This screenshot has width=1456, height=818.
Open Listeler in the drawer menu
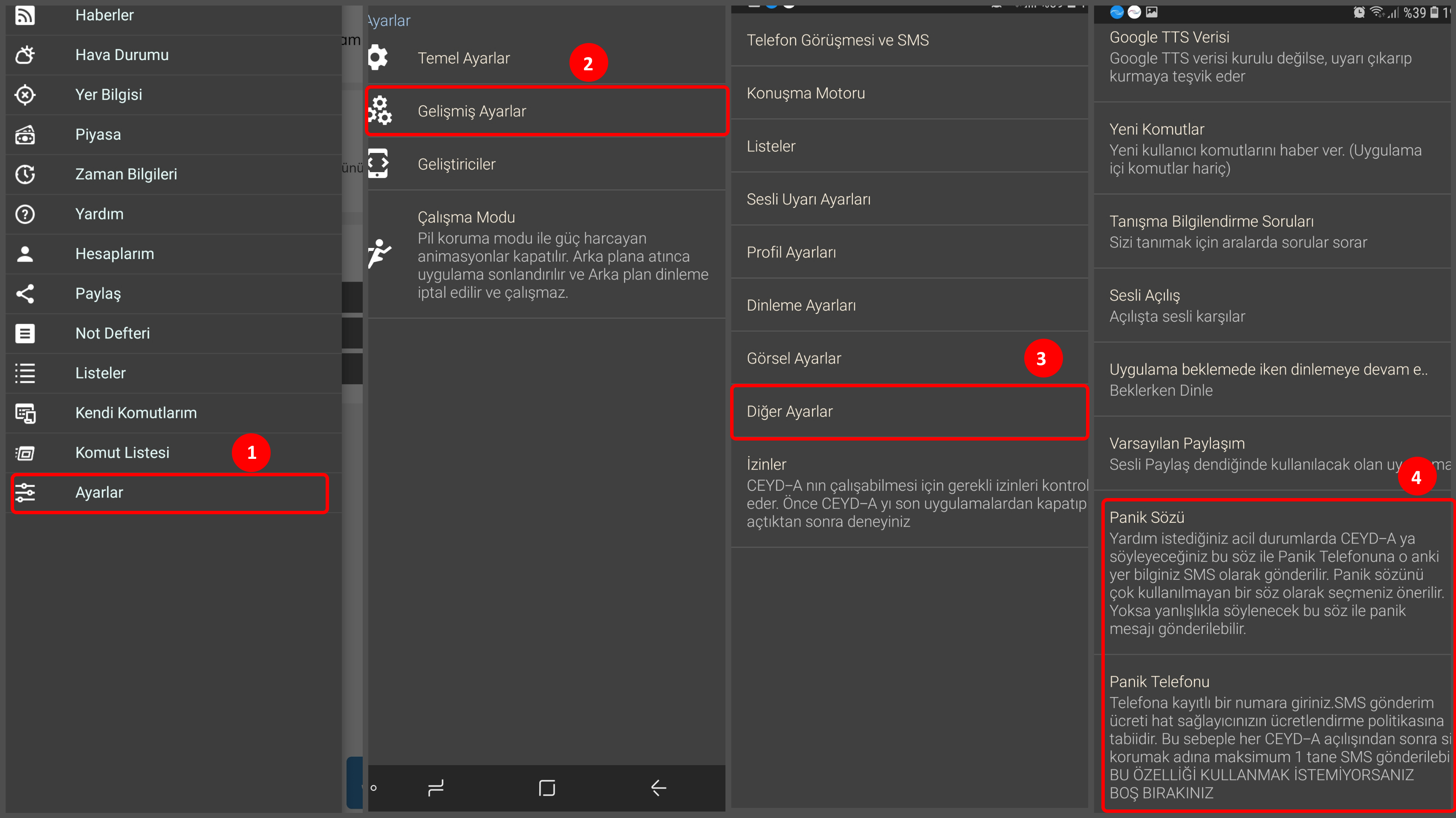point(173,373)
